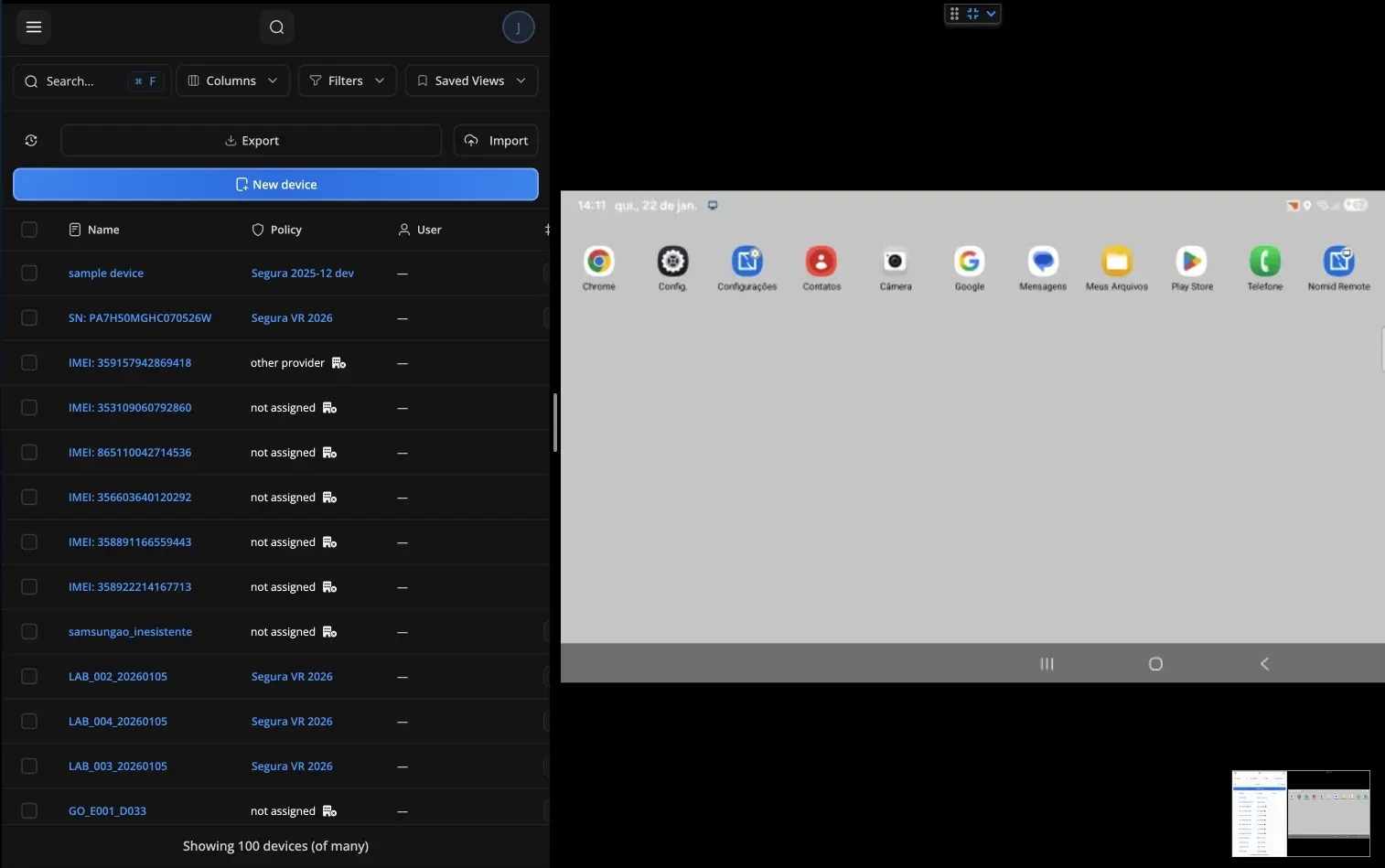The width and height of the screenshot is (1385, 868).
Task: Click the New device button
Action: pyautogui.click(x=275, y=185)
